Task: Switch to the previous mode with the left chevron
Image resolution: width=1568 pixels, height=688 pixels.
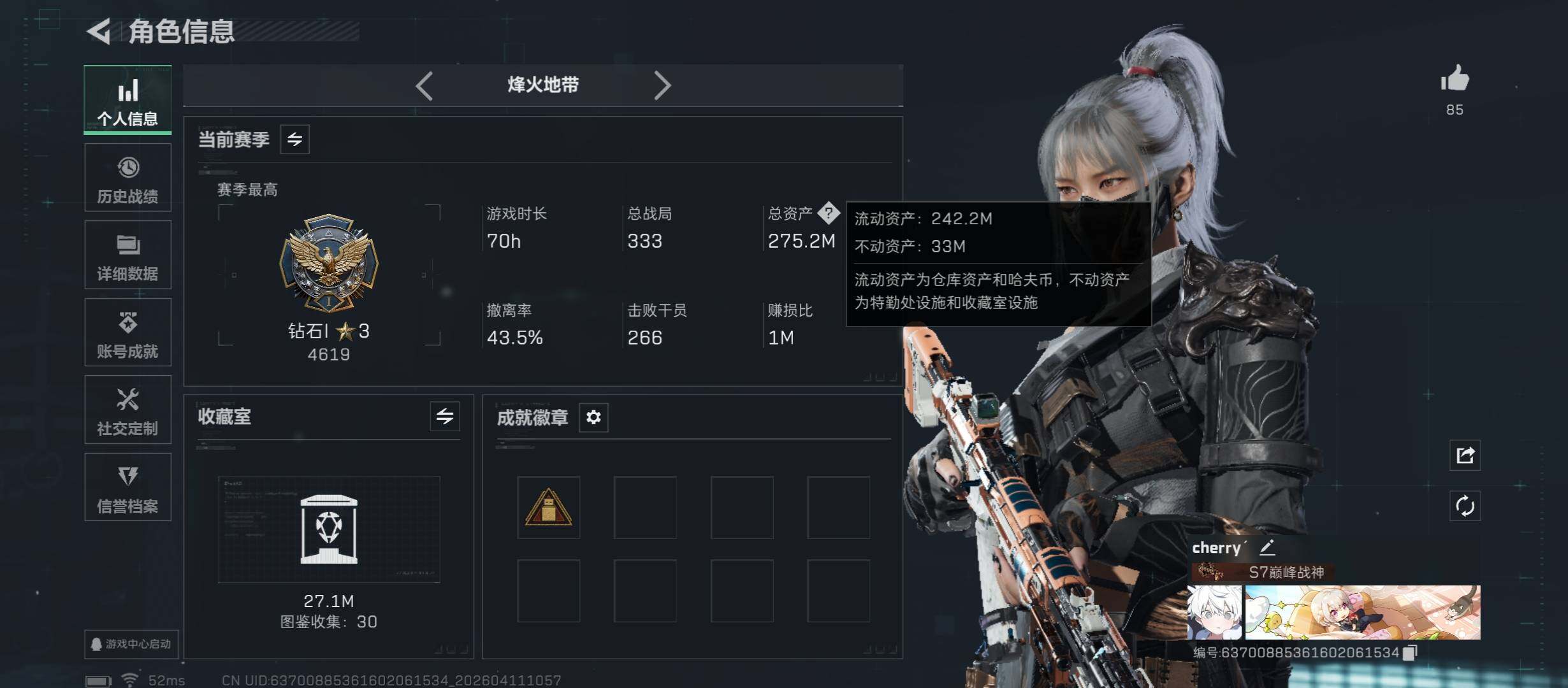Action: 425,85
